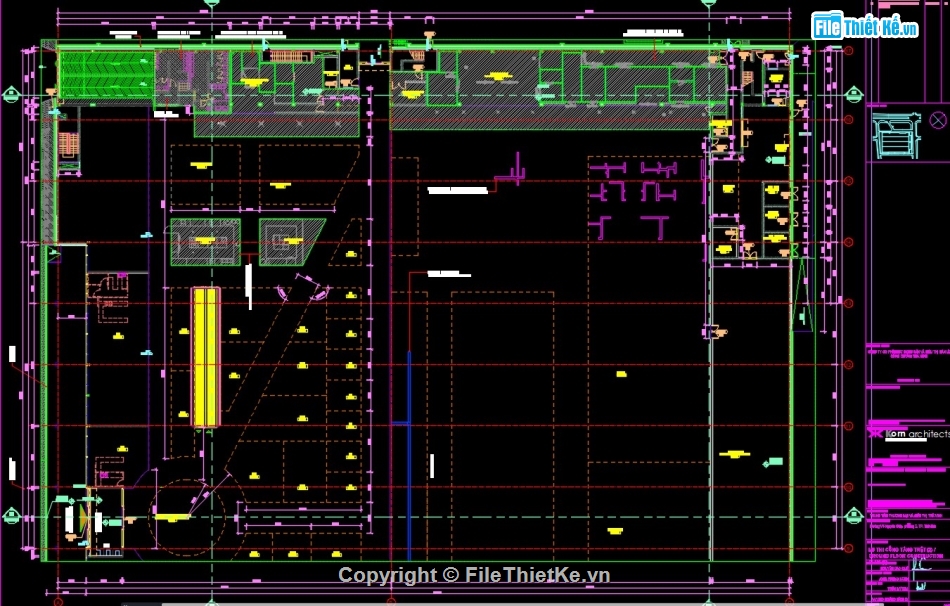Click the magenta column shapes cluster

pos(634,196)
